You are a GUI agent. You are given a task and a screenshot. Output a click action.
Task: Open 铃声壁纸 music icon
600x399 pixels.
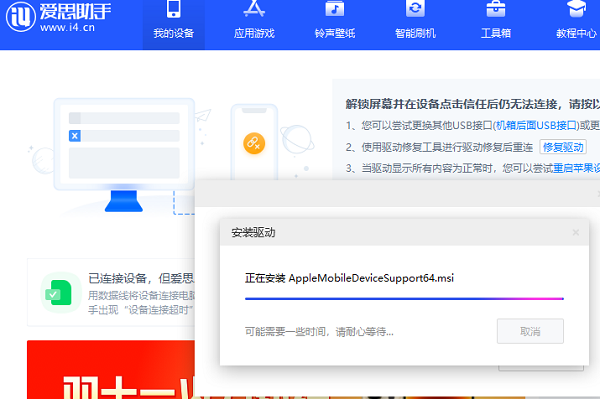(335, 8)
